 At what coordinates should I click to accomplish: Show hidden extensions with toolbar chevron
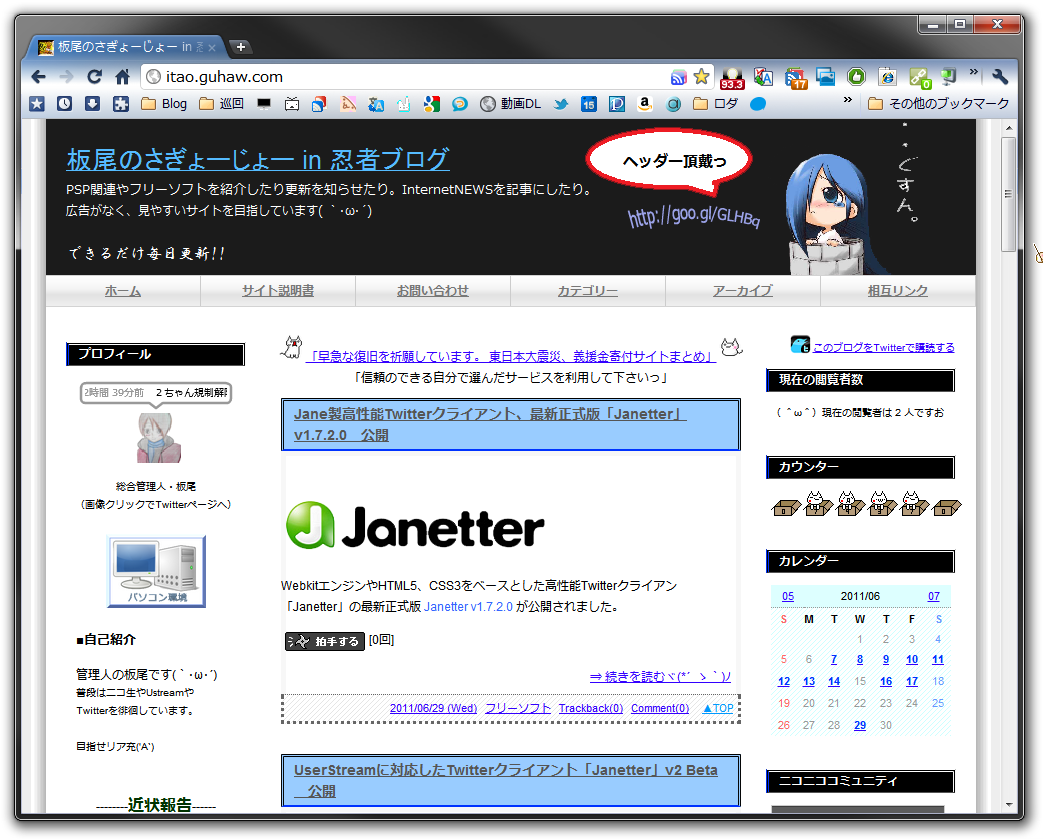coord(974,72)
